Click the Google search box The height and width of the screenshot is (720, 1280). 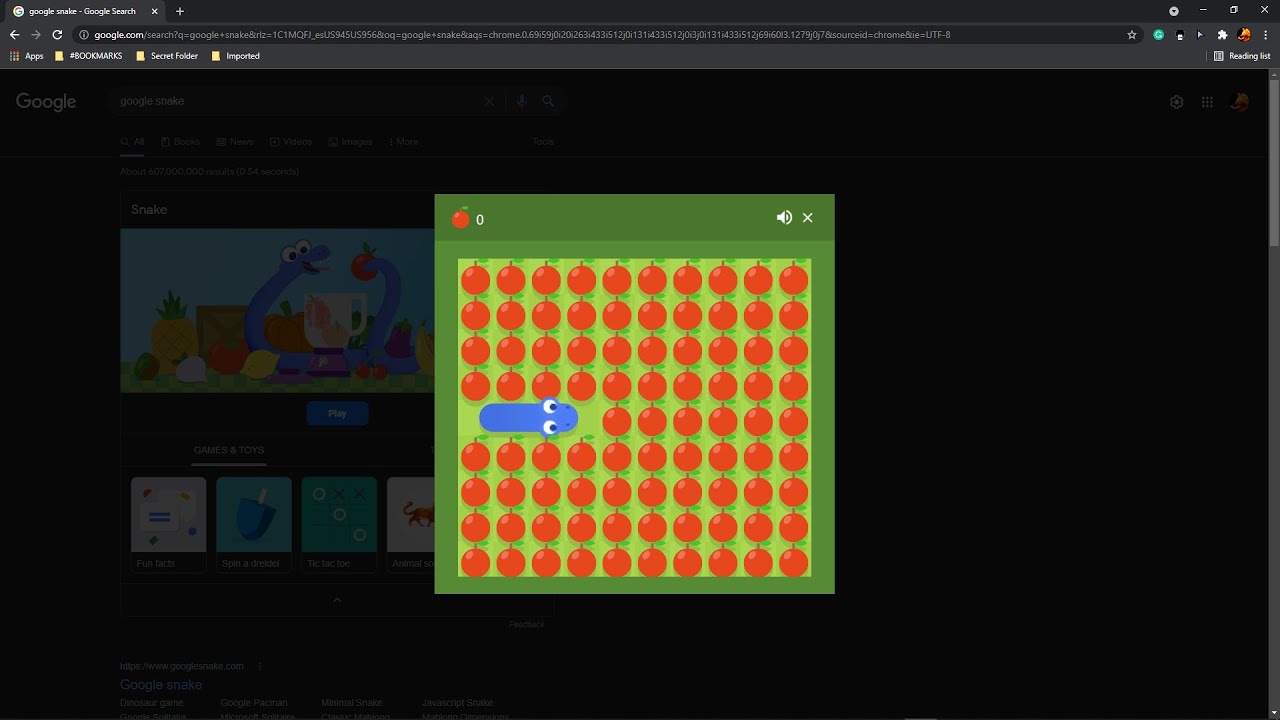[x=300, y=101]
